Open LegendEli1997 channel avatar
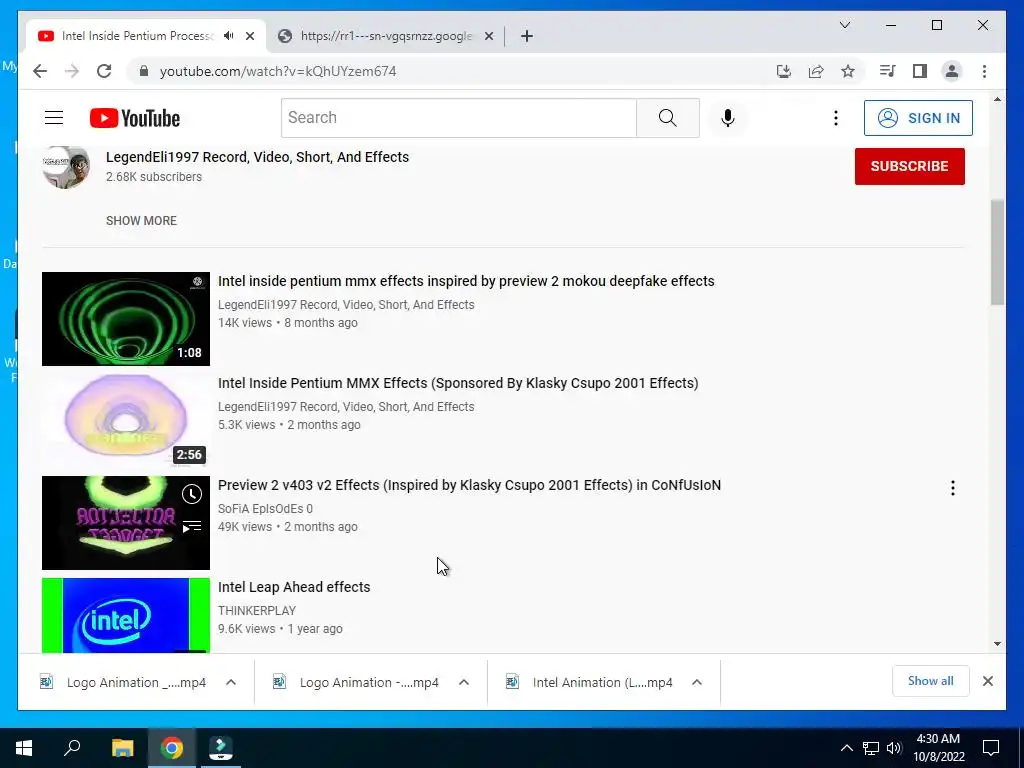This screenshot has height=768, width=1024. click(66, 167)
